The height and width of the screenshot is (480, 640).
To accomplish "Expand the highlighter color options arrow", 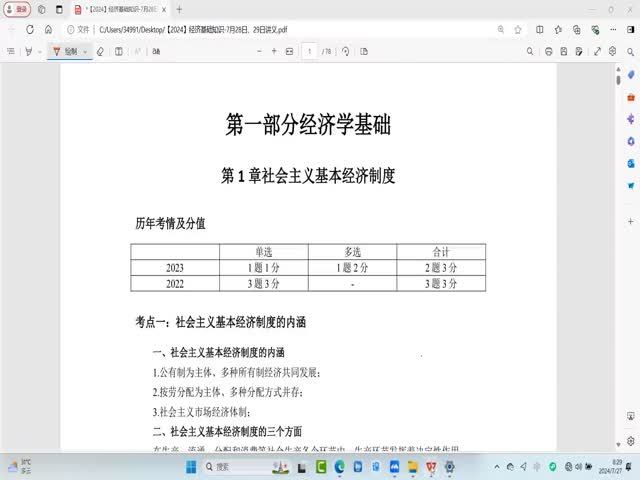I will (x=40, y=52).
